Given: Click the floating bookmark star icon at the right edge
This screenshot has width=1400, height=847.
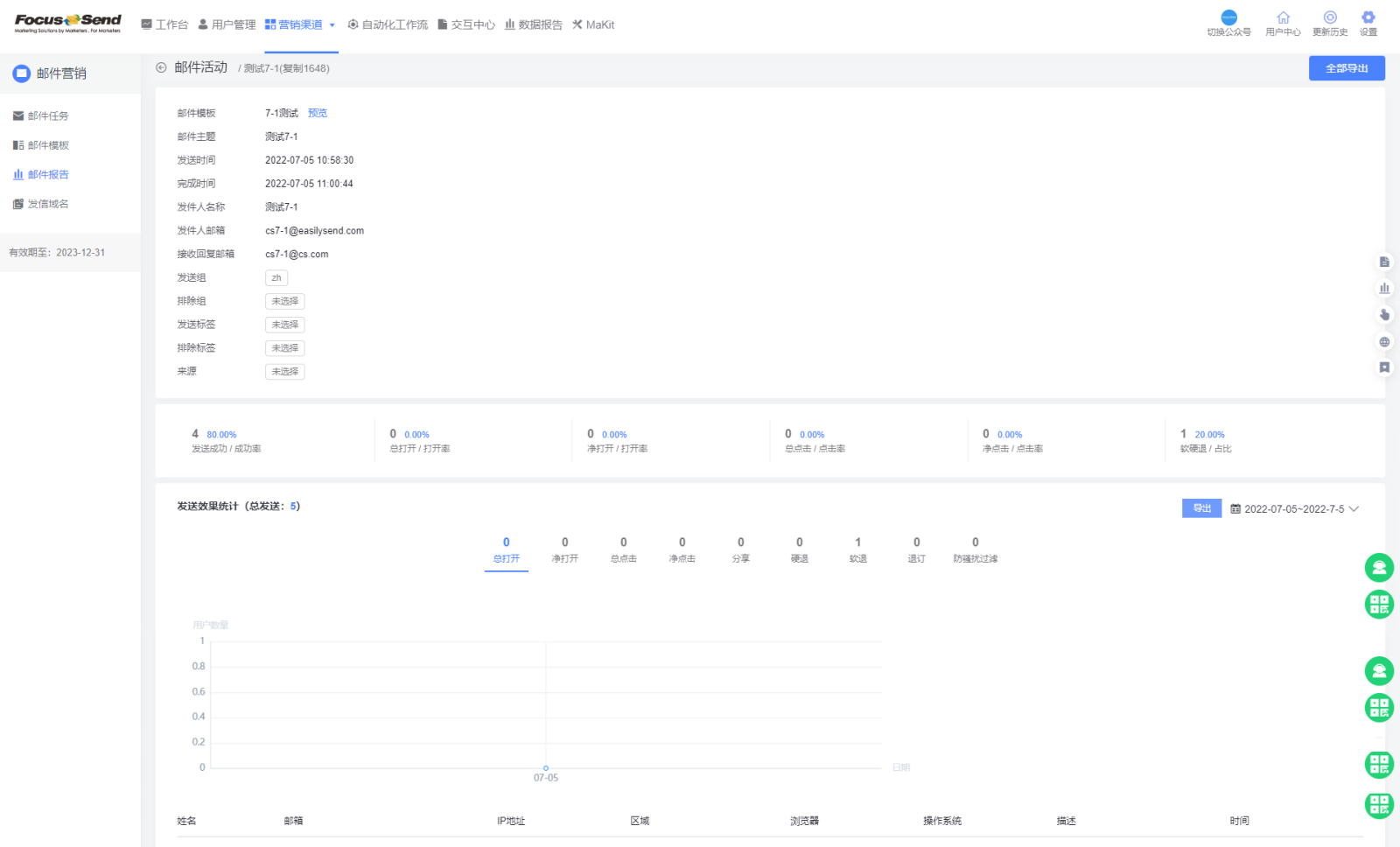Looking at the screenshot, I should [1384, 367].
